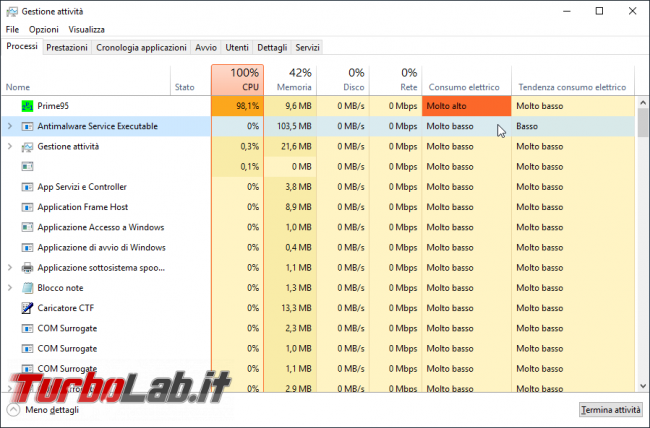
Task: Open the Avvio tab
Action: 206,48
